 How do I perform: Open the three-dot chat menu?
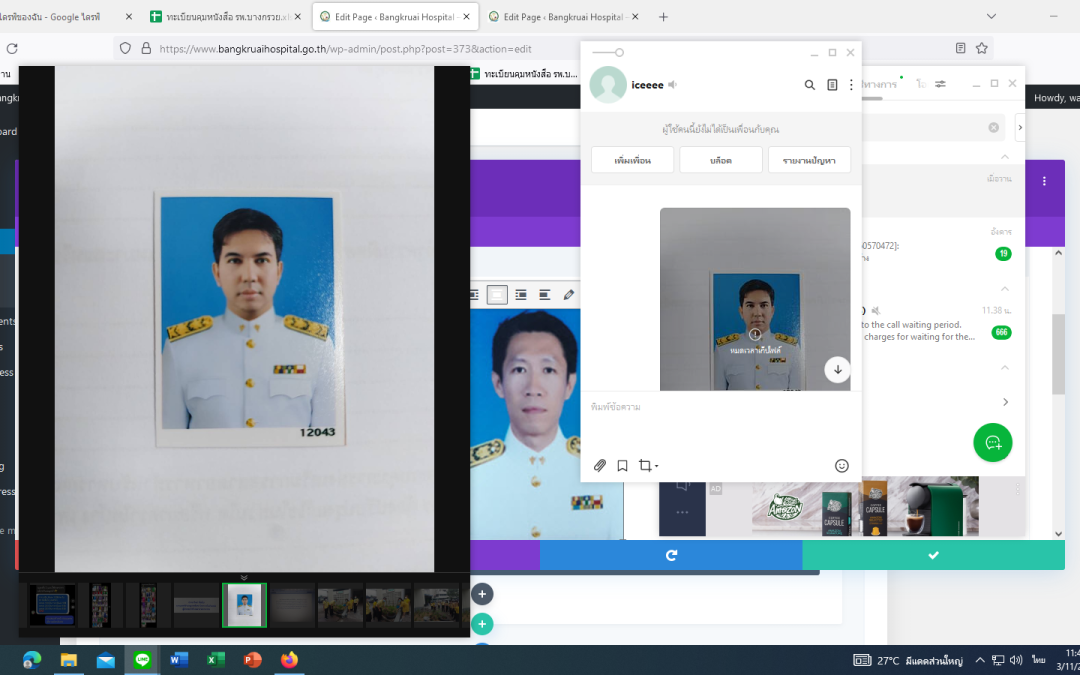tap(851, 85)
